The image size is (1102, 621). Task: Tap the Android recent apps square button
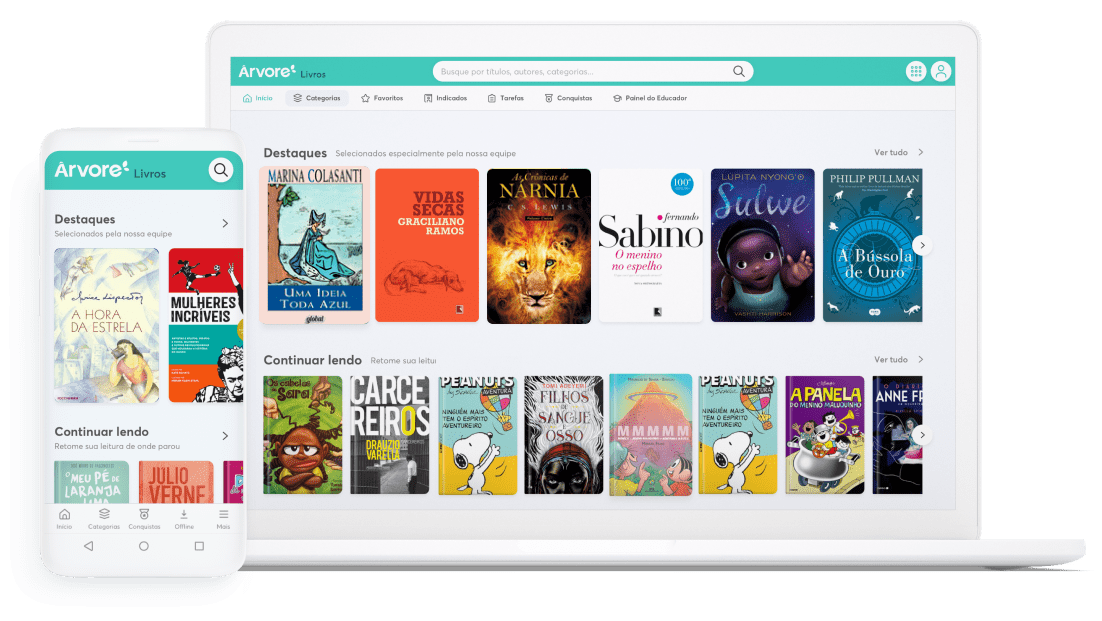(x=199, y=546)
